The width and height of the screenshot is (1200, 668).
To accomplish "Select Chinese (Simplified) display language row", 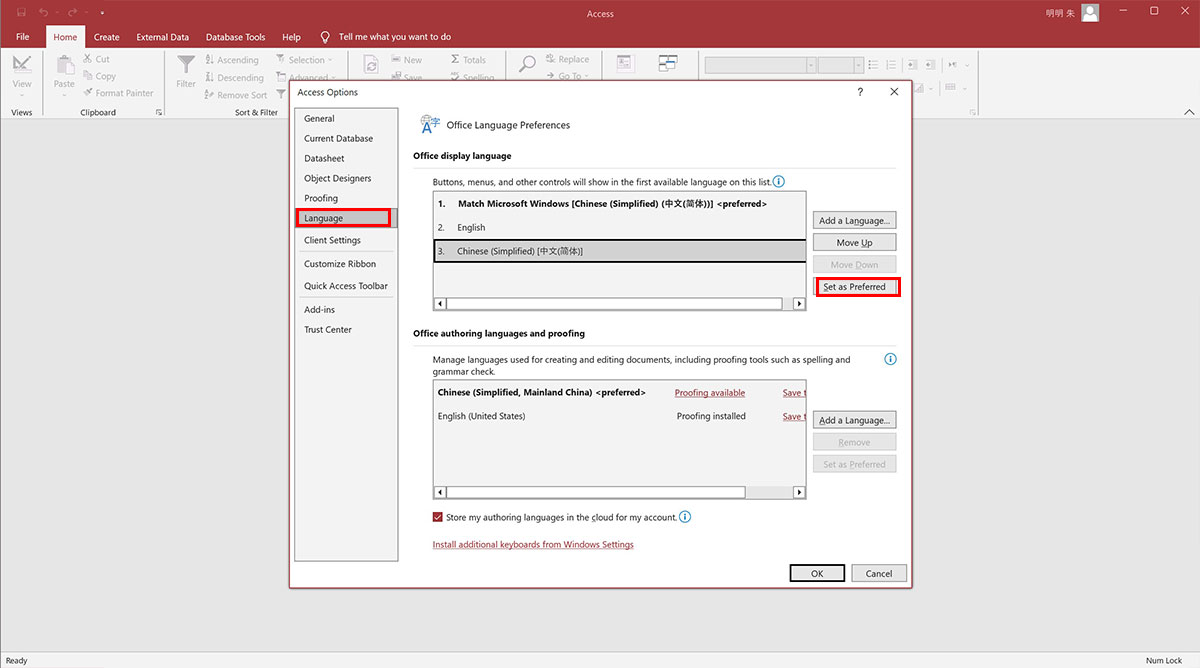I will coord(620,251).
